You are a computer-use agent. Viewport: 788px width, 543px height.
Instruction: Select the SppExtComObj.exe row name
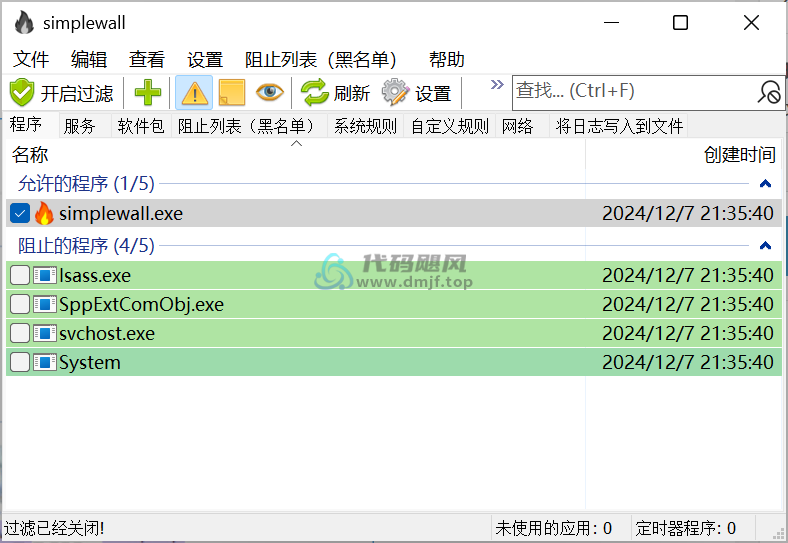tap(141, 305)
